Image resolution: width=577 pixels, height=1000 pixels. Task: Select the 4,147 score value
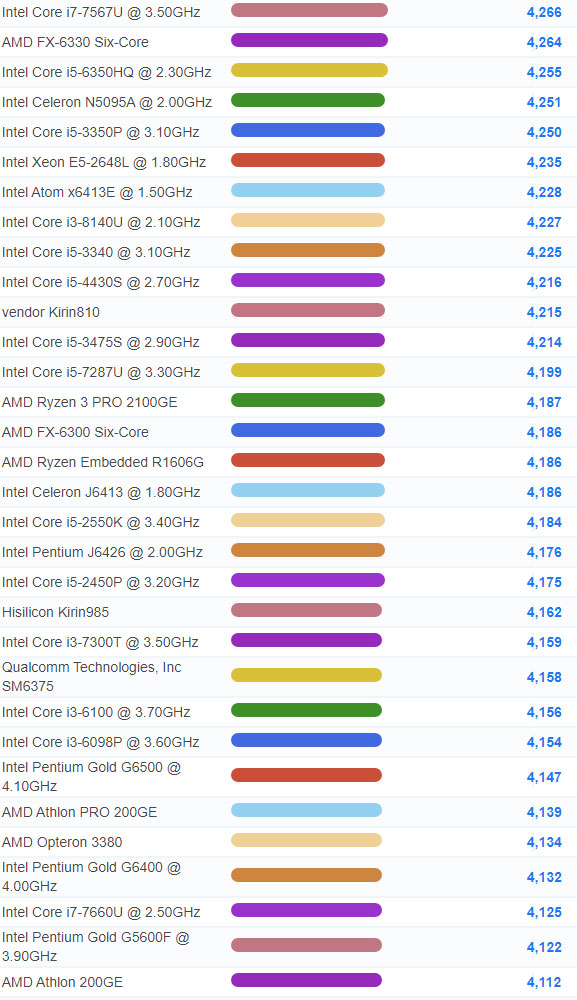[x=544, y=777]
